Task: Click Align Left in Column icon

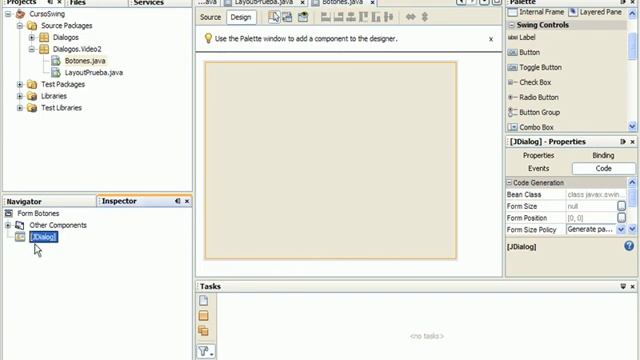Action: (x=325, y=17)
